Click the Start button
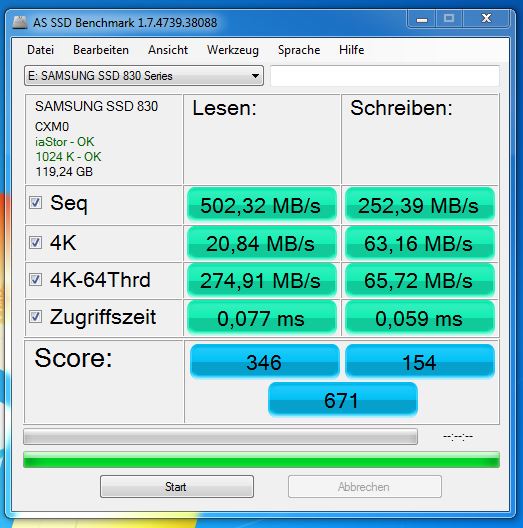Image resolution: width=523 pixels, height=528 pixels. 177,487
